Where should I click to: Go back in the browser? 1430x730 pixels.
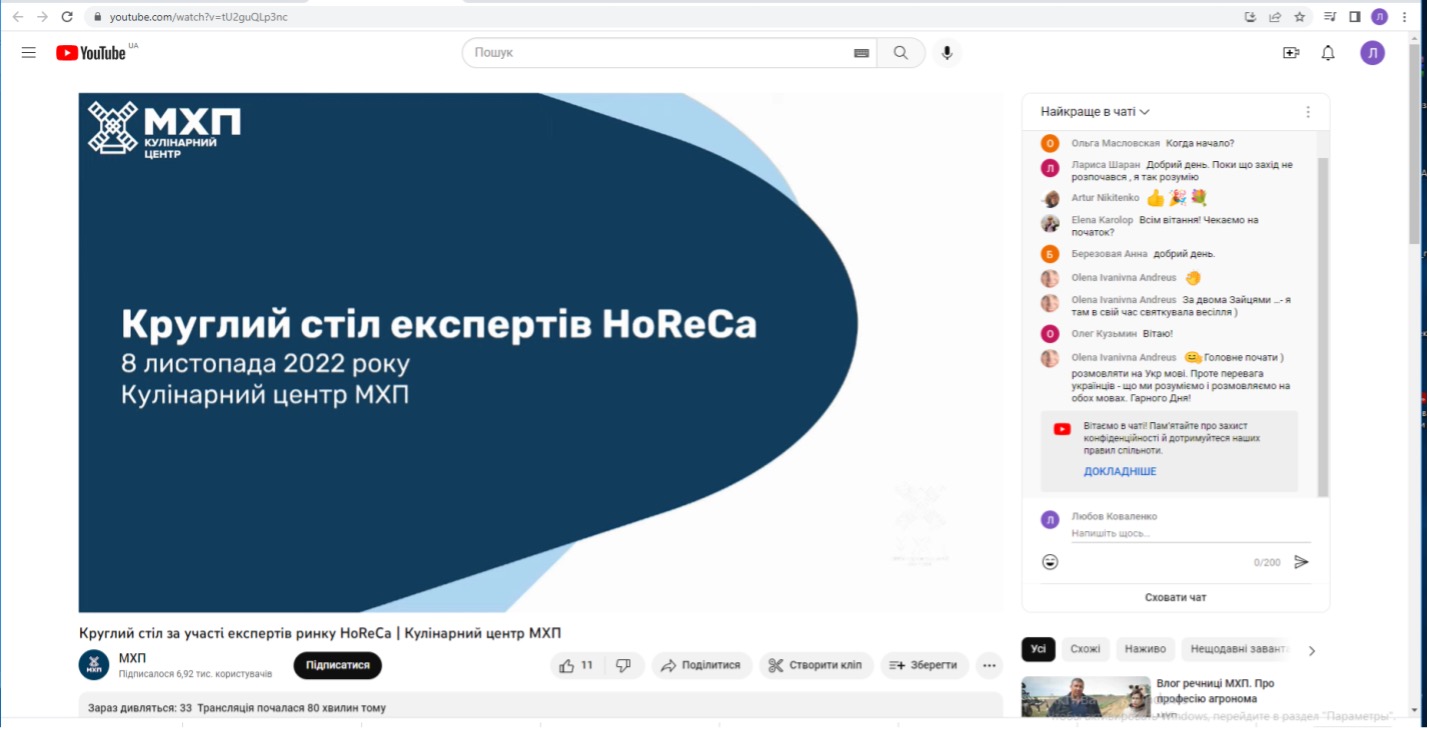click(x=18, y=16)
